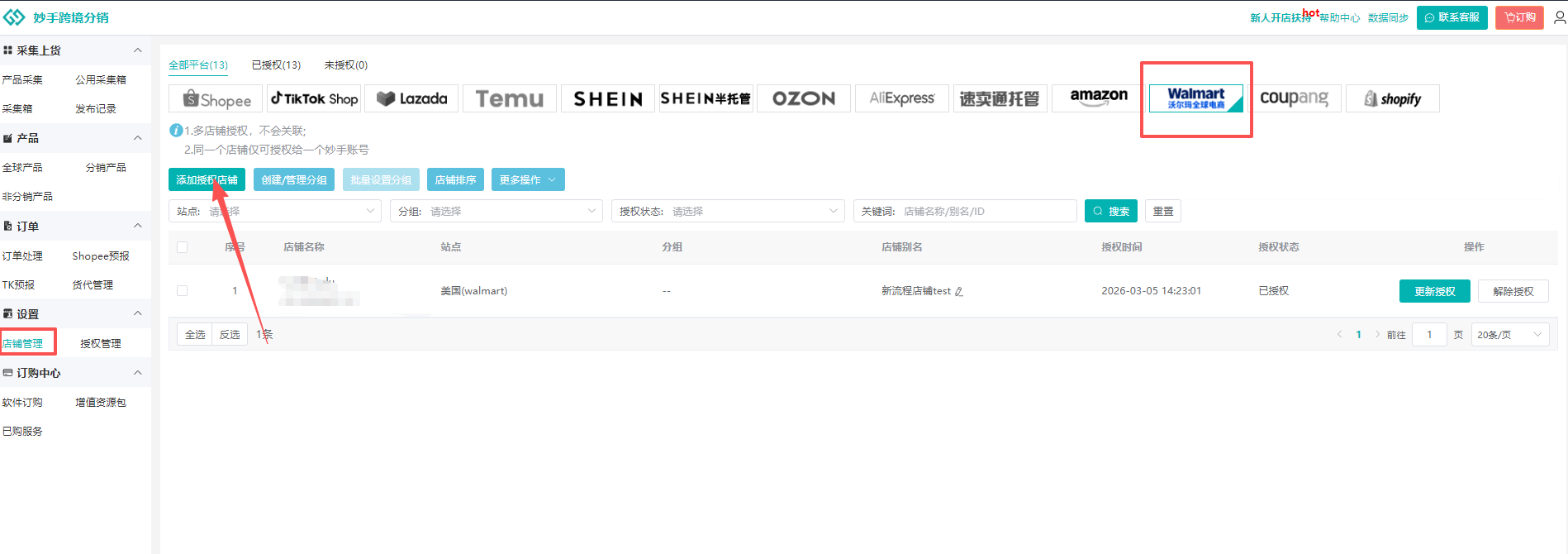Click the 添加授权店铺 button

tap(207, 179)
